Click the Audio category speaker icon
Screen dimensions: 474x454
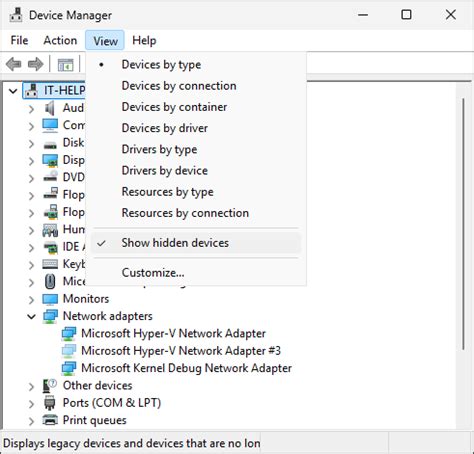pyautogui.click(x=50, y=108)
